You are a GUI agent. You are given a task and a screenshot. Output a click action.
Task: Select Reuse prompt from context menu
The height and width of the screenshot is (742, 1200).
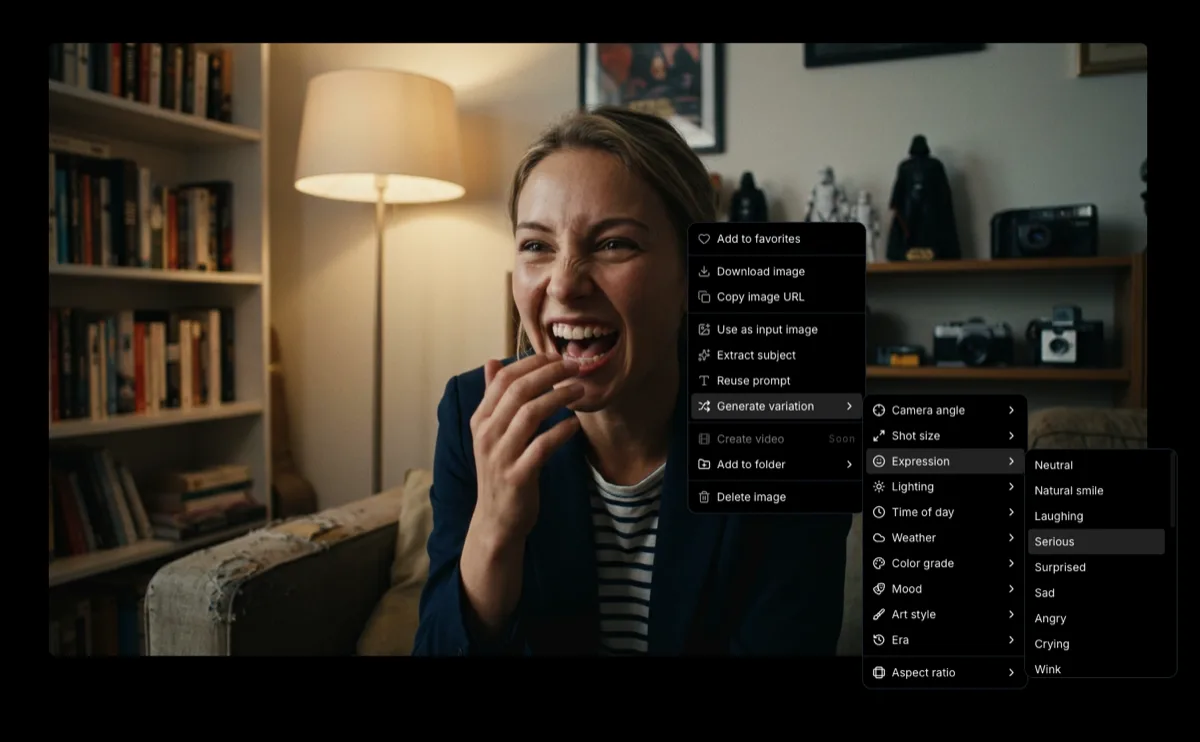click(x=753, y=381)
